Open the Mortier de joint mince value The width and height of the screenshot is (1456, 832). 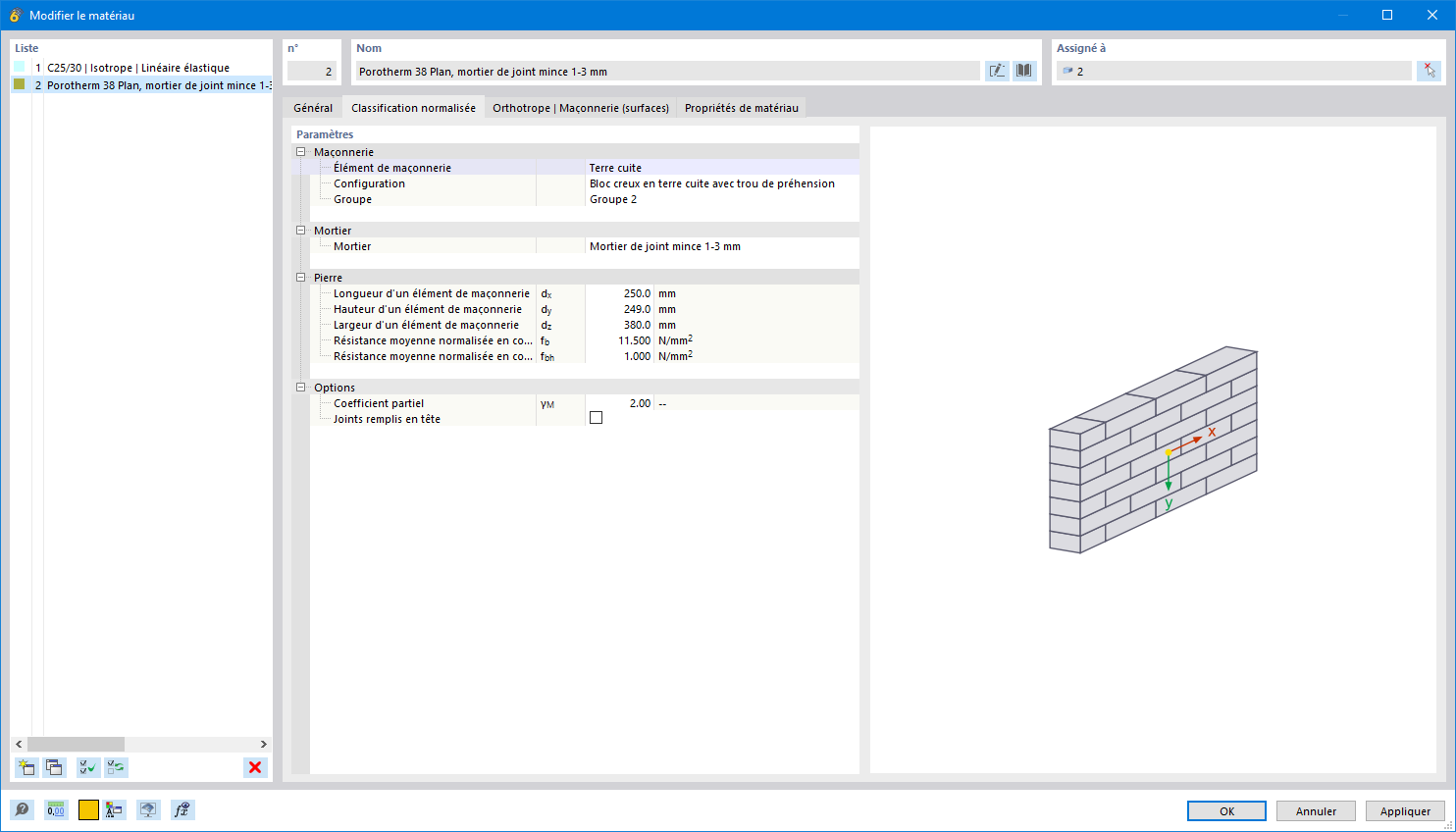[x=722, y=246]
